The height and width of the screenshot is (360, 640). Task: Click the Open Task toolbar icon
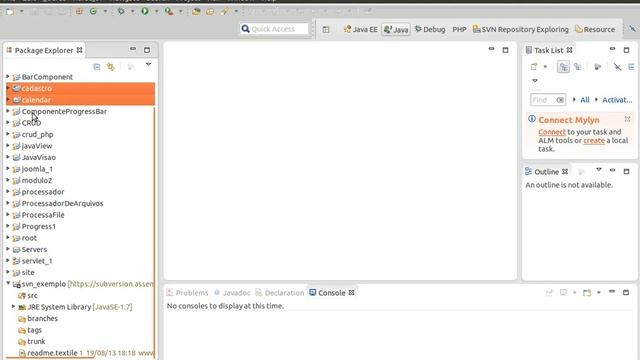pos(210,12)
